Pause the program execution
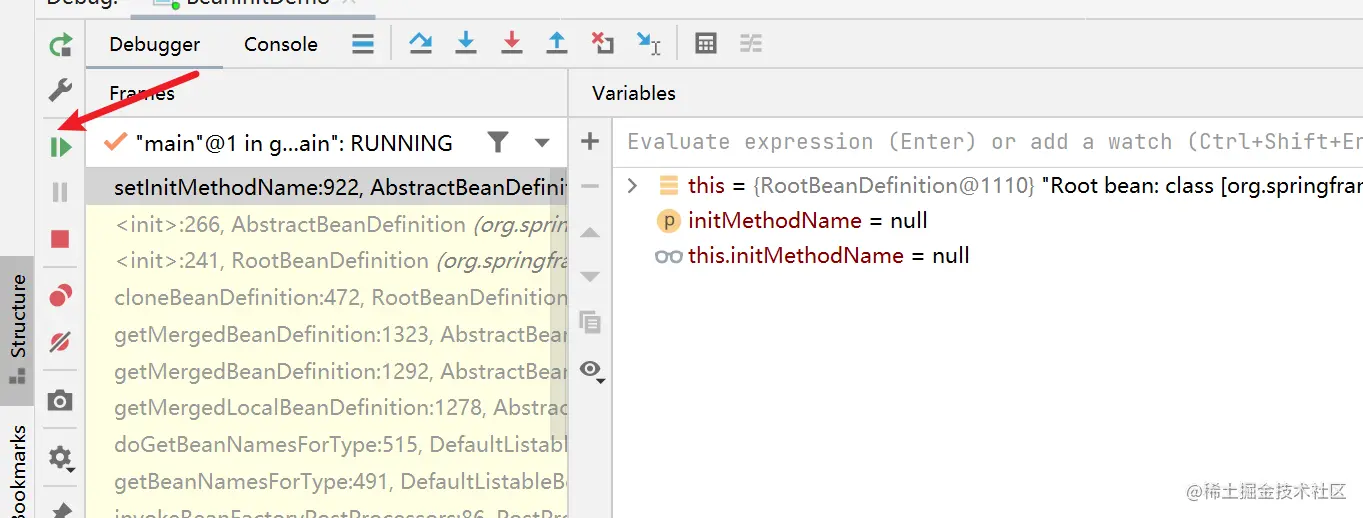Screen dimensions: 1363x518 point(60,192)
